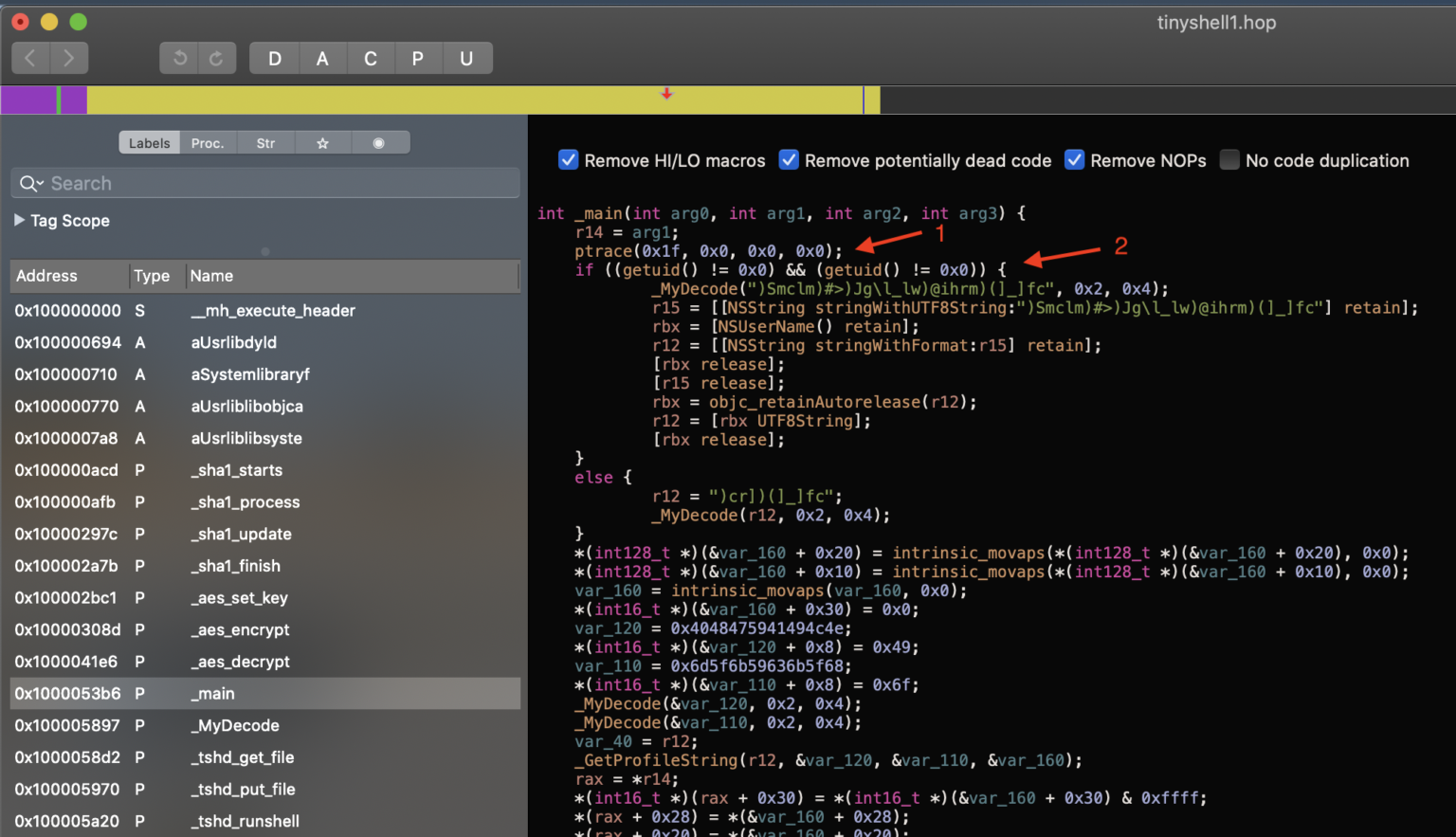The image size is (1456, 837).
Task: Set type to Procedure with P button
Action: coord(418,58)
